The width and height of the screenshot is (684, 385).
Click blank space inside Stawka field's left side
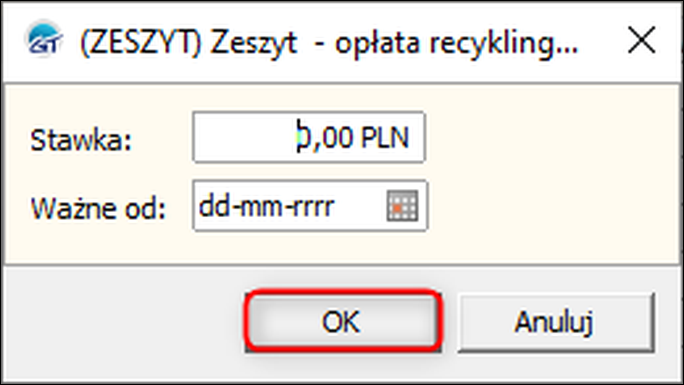coord(244,137)
